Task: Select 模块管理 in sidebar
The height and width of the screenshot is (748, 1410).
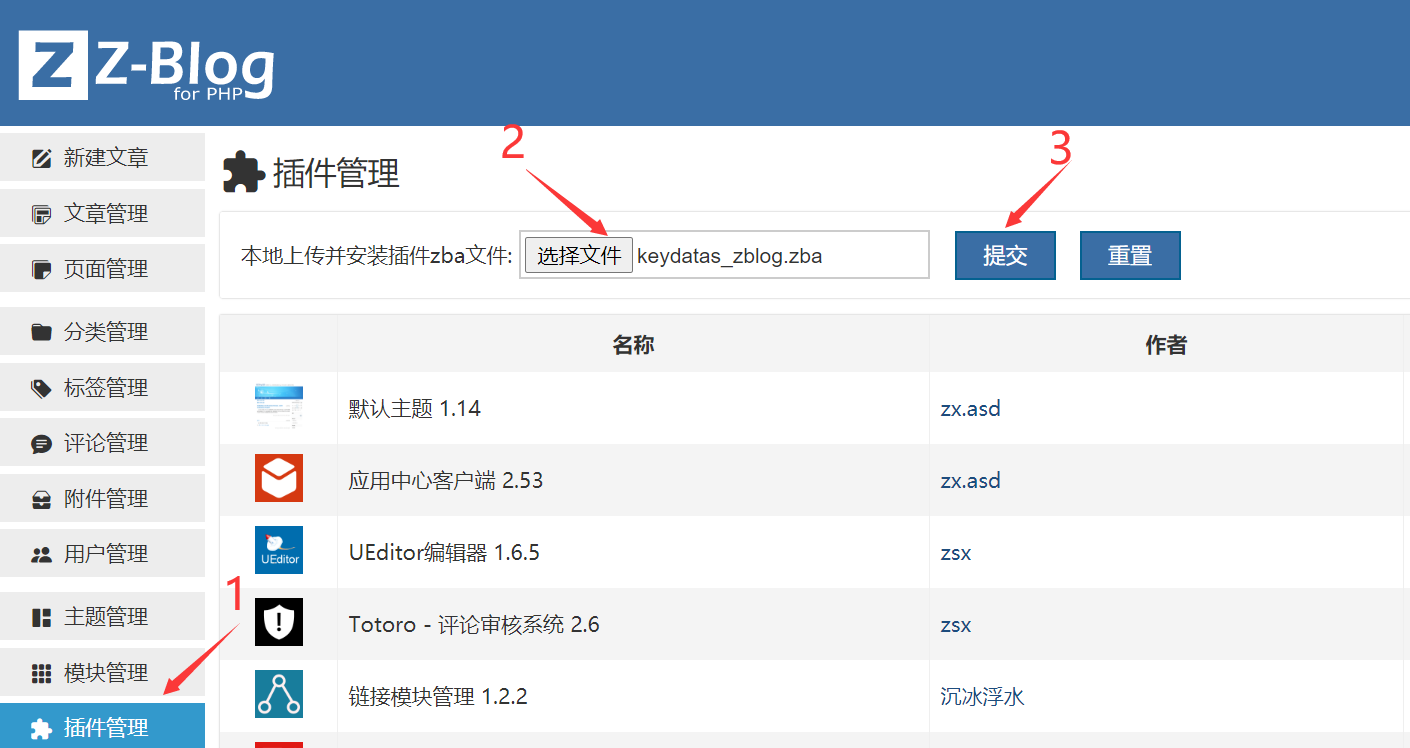Action: 102,672
